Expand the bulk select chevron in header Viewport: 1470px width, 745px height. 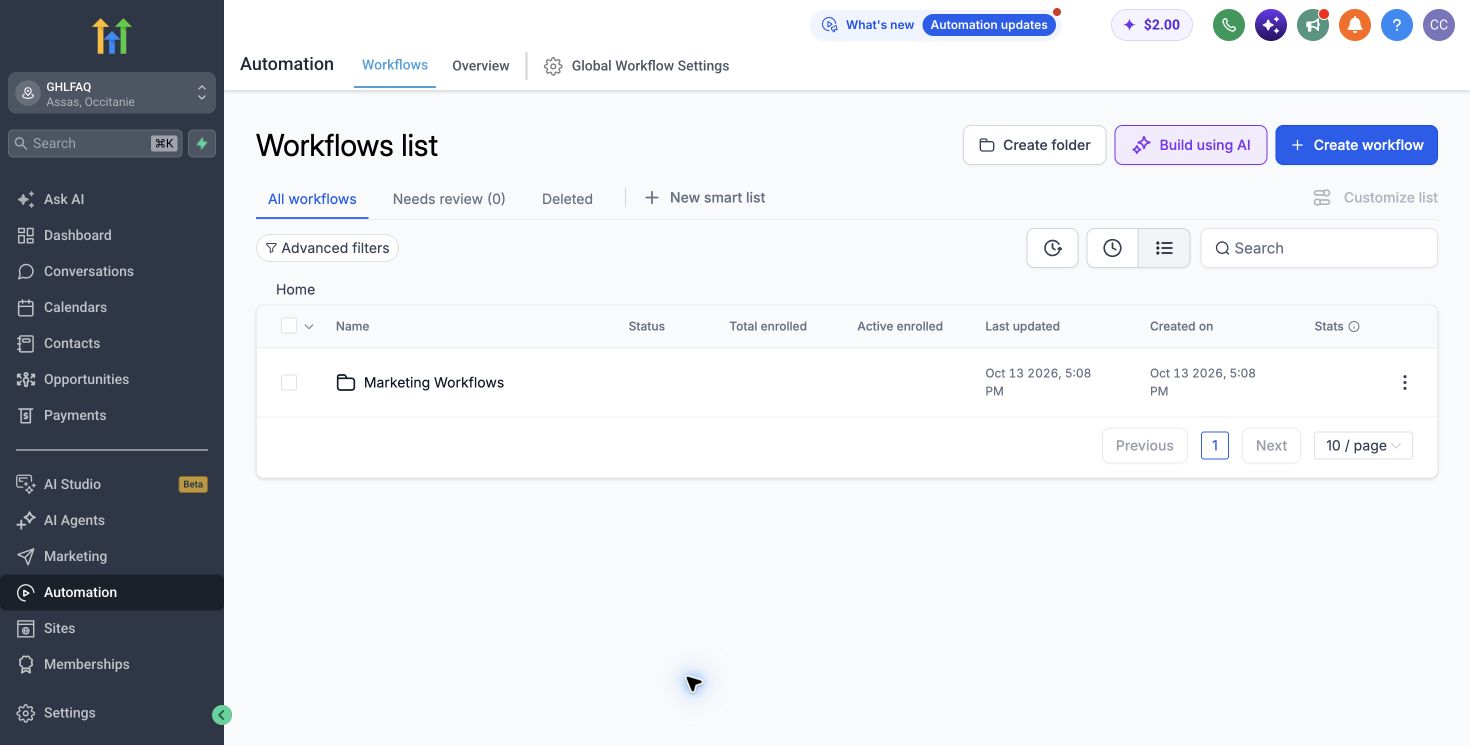[309, 326]
